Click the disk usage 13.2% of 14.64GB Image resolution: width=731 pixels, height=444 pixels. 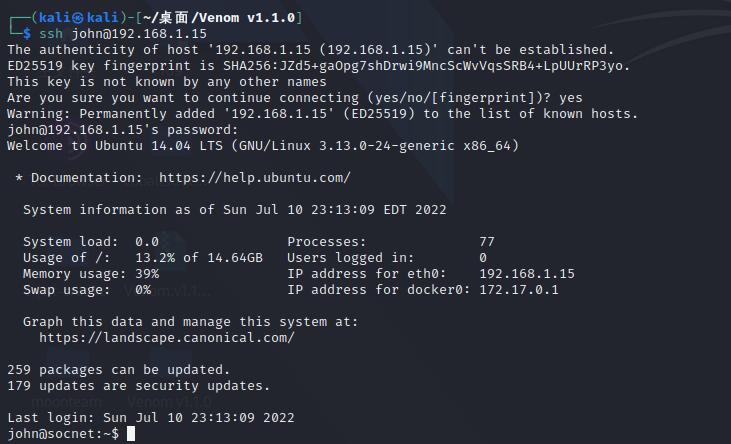coord(199,258)
